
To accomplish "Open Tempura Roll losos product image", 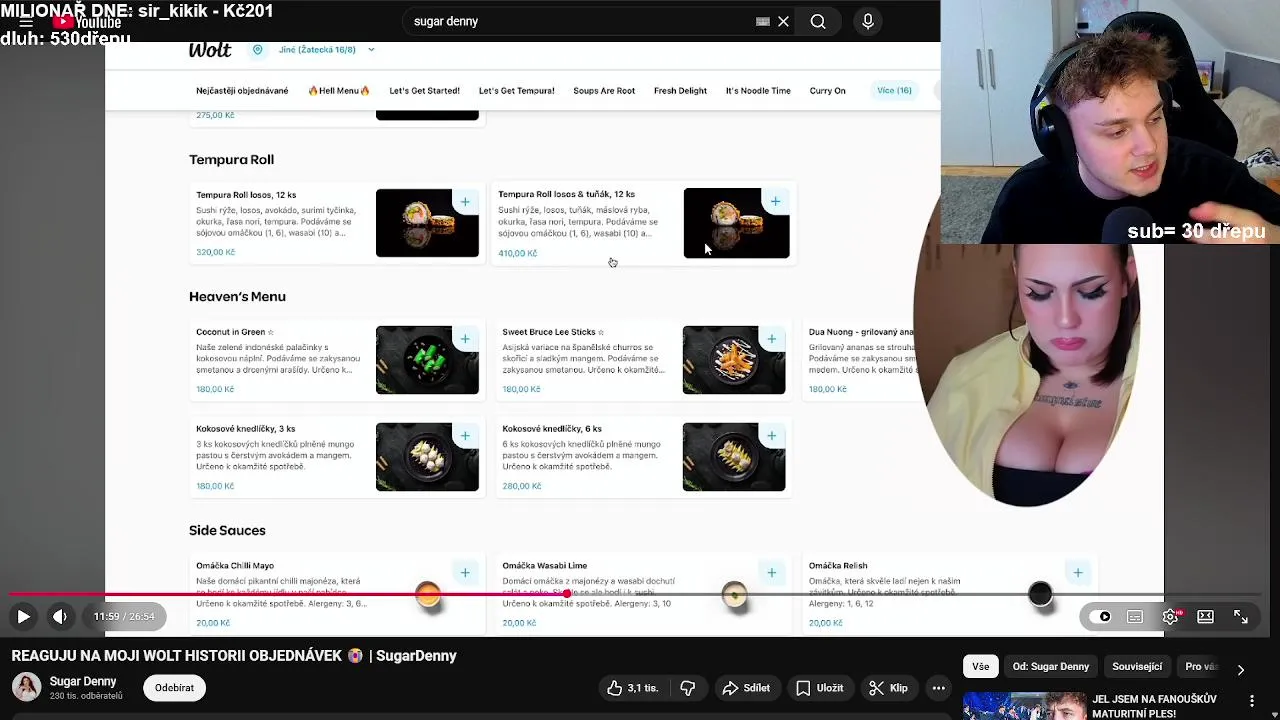I will (x=427, y=223).
